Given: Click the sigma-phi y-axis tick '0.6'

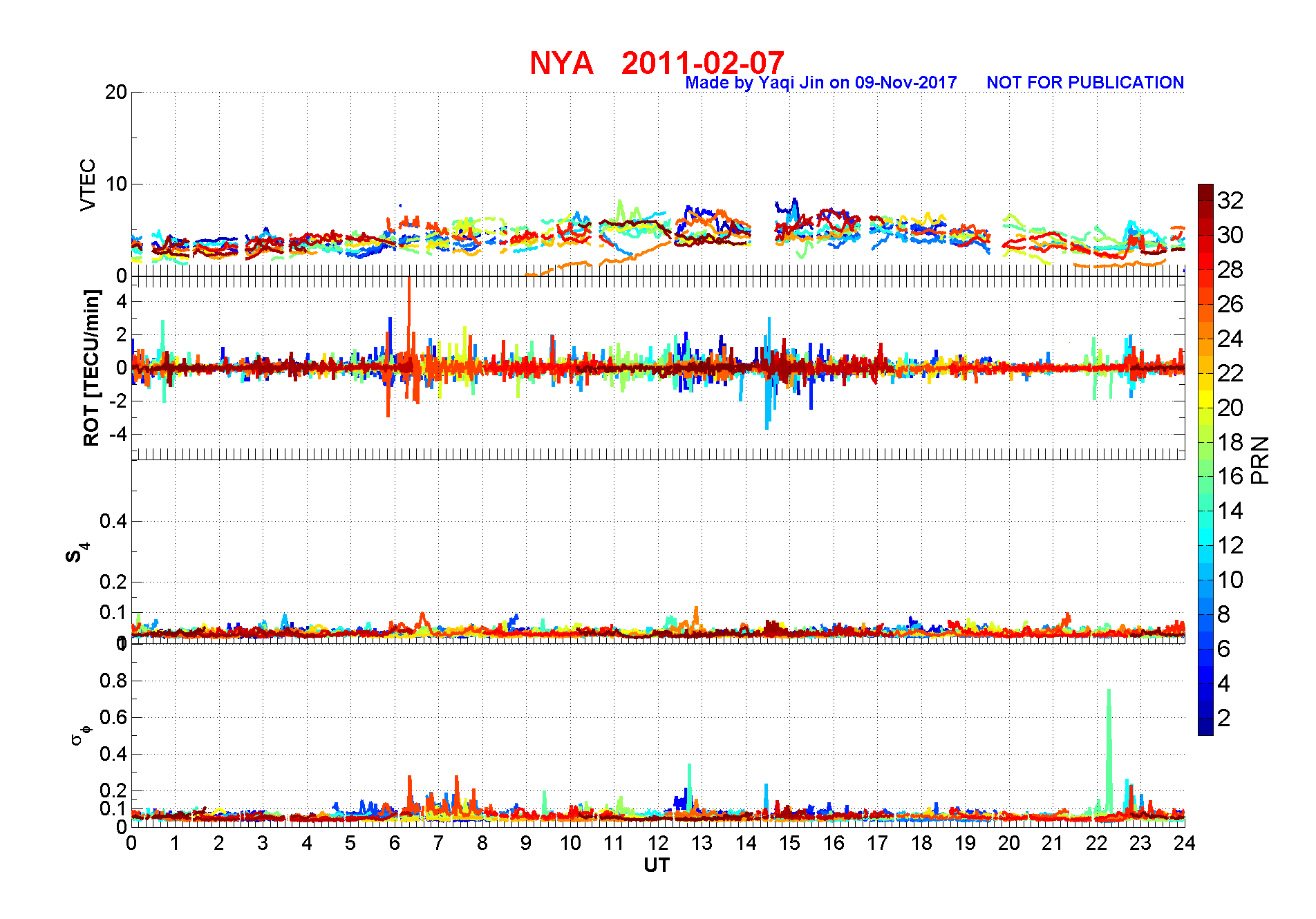Looking at the screenshot, I should coord(113,717).
